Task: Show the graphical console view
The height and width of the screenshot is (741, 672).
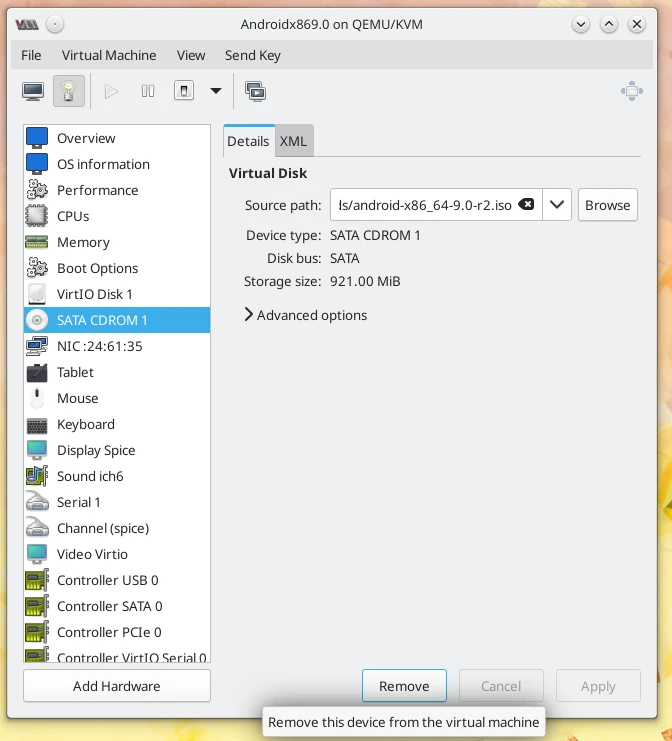Action: pyautogui.click(x=33, y=91)
